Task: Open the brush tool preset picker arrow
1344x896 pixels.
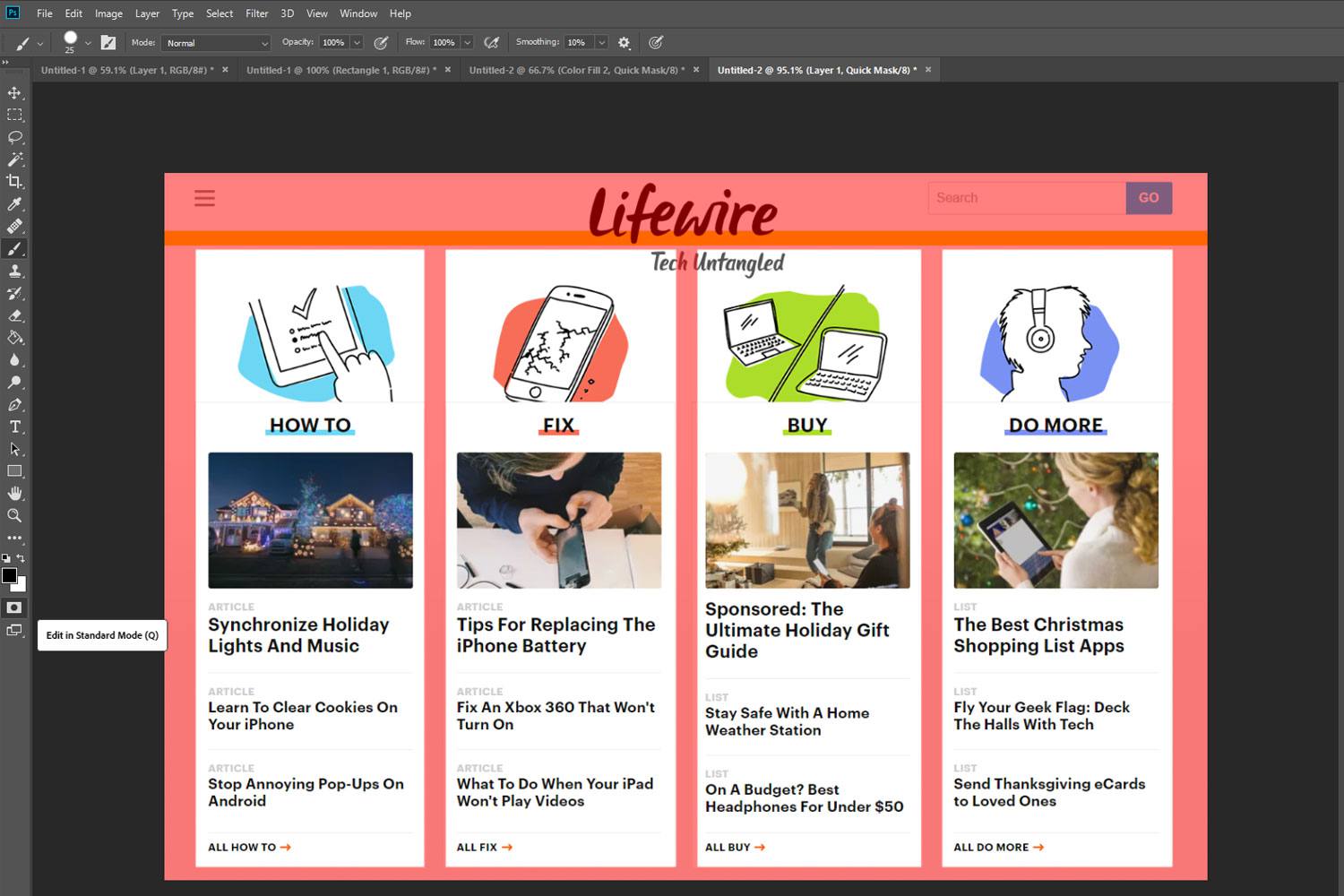Action: (40, 43)
